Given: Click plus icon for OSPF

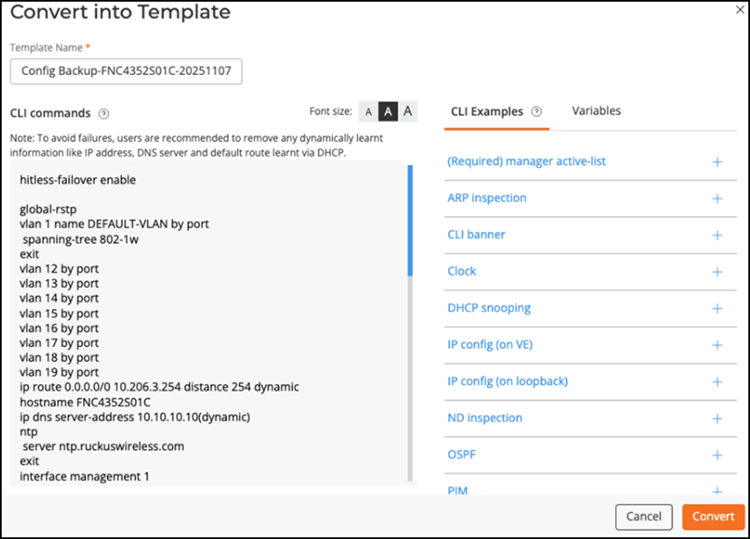Looking at the screenshot, I should (716, 455).
